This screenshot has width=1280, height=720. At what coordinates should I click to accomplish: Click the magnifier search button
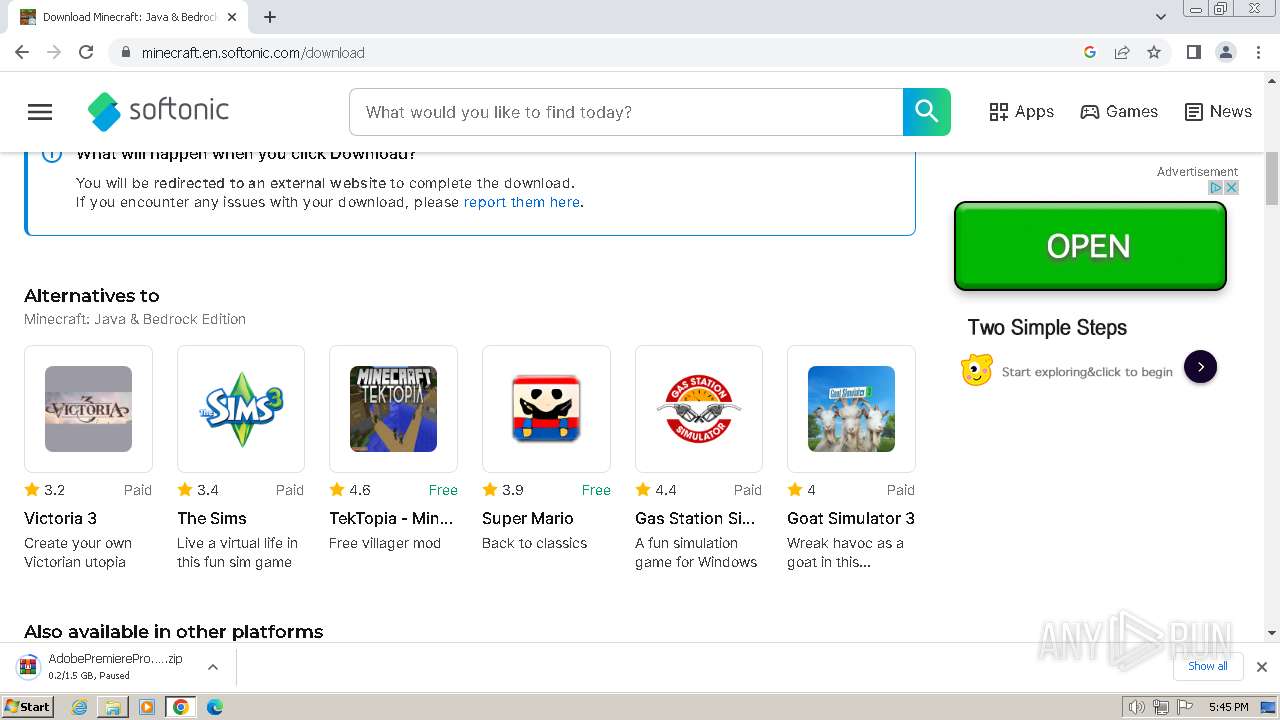click(x=927, y=112)
